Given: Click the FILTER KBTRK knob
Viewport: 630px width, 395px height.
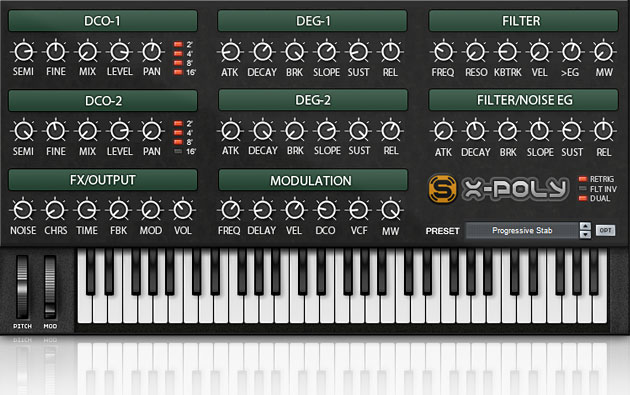Looking at the screenshot, I should pos(507,52).
